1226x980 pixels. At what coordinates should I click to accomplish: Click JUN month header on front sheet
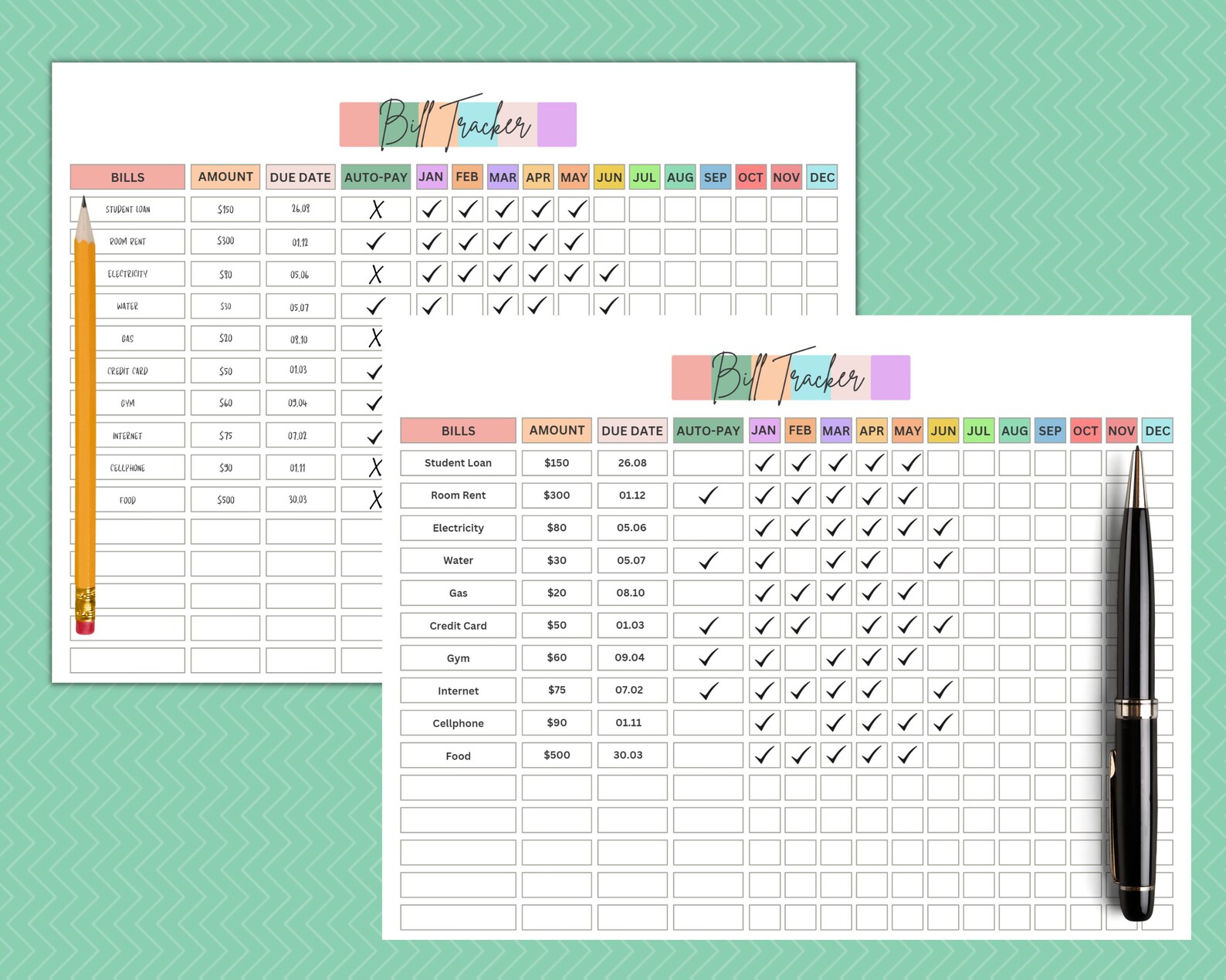pos(943,431)
